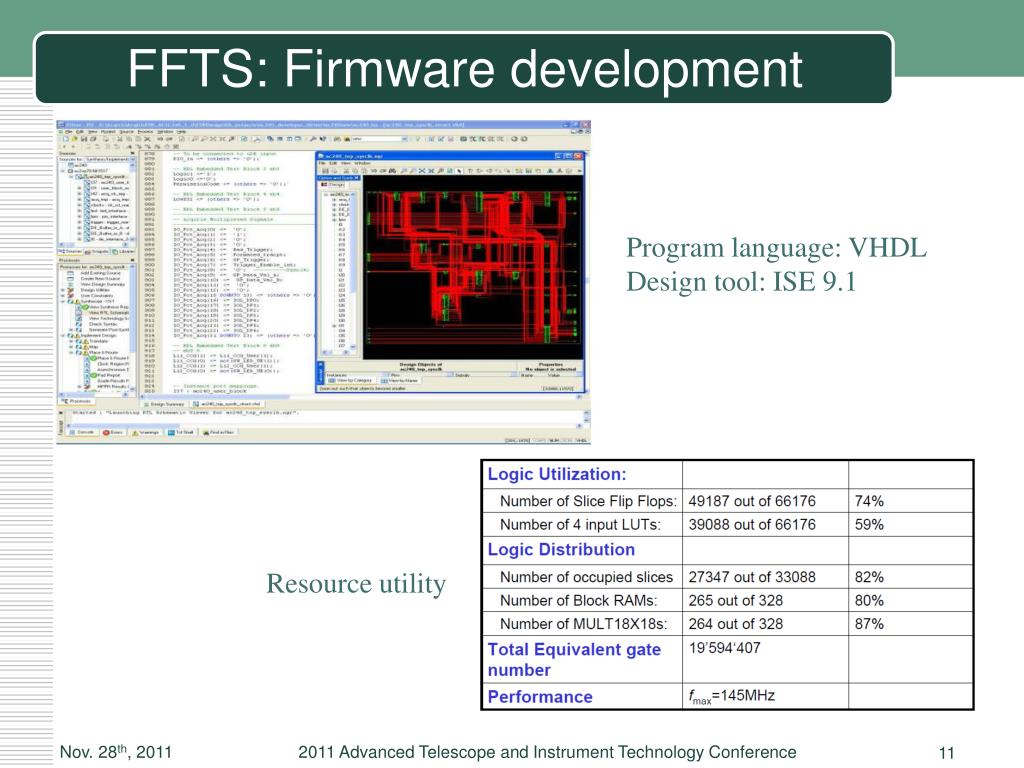Select View RTL Schematic item
Screen dimensions: 1024x768
[x=109, y=313]
